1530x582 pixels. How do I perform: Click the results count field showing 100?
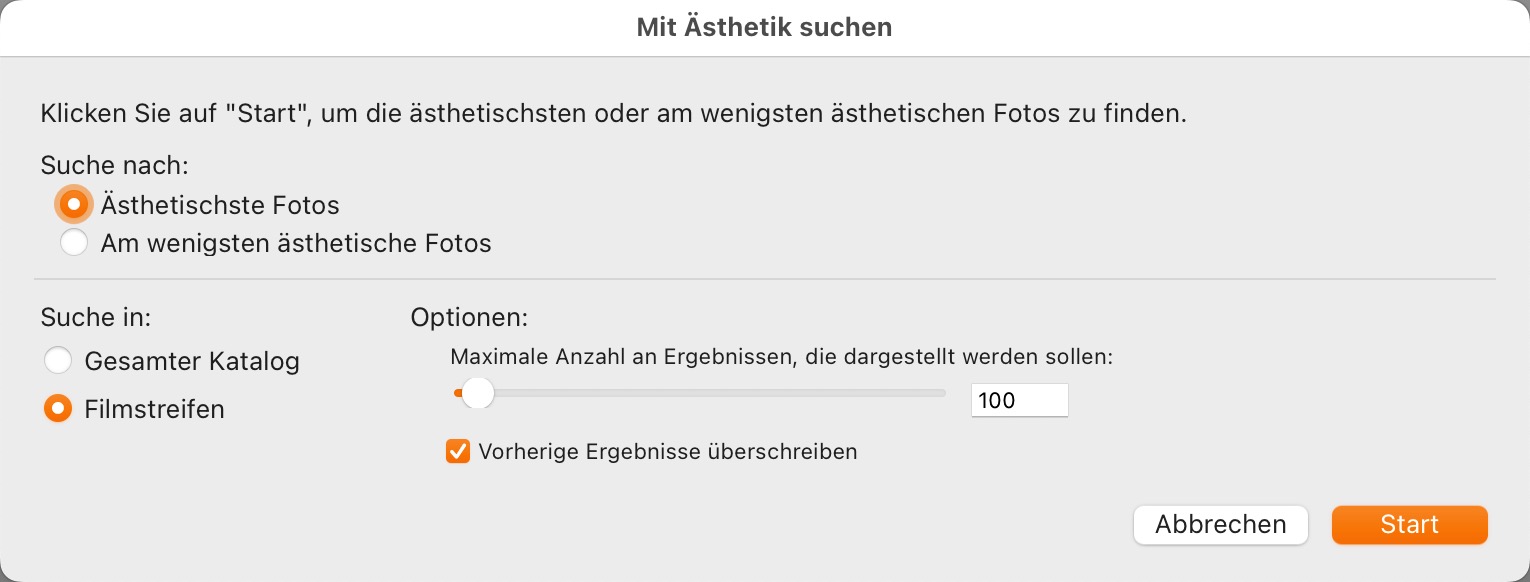1018,401
